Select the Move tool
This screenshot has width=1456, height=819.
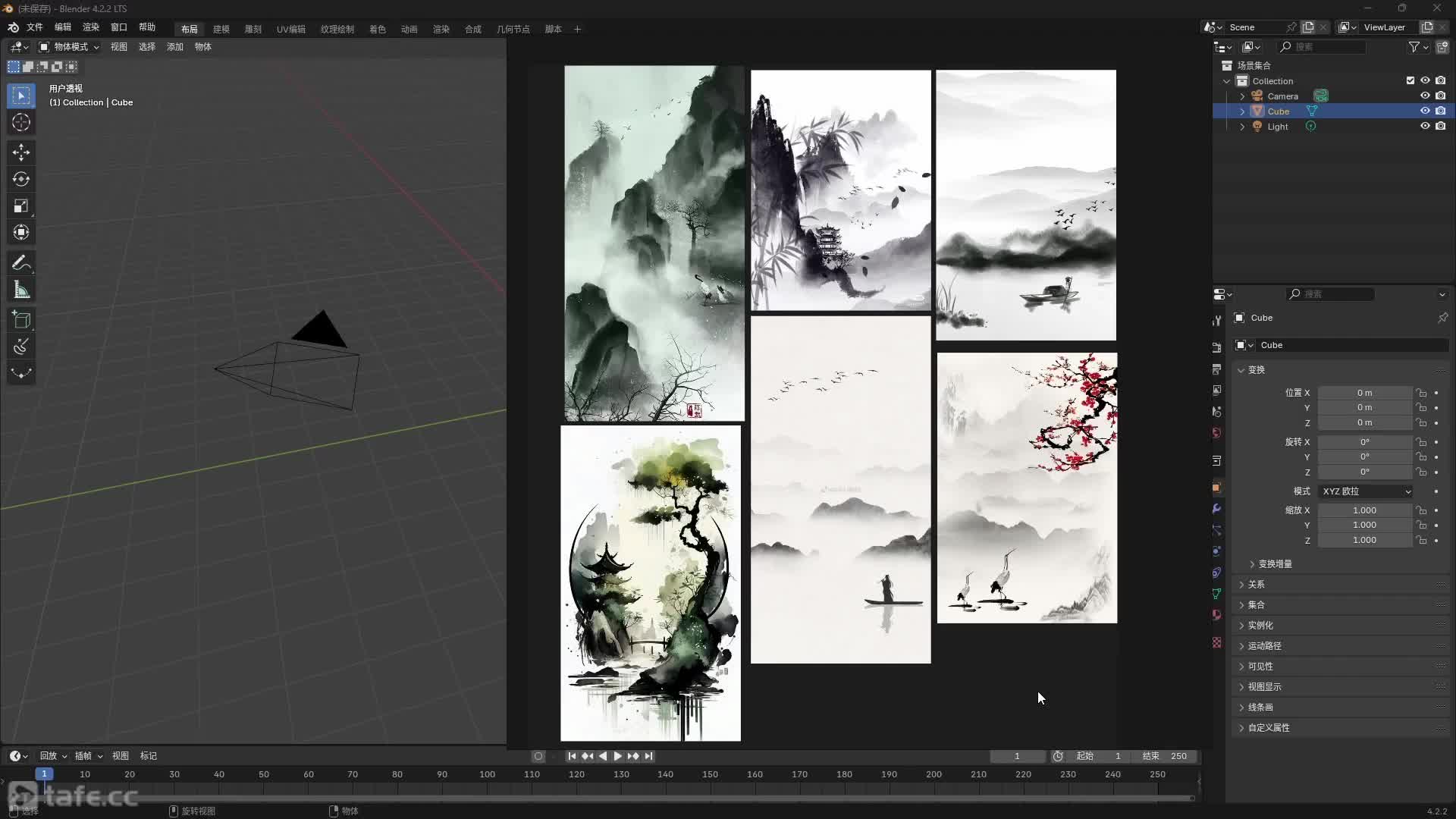pyautogui.click(x=21, y=152)
